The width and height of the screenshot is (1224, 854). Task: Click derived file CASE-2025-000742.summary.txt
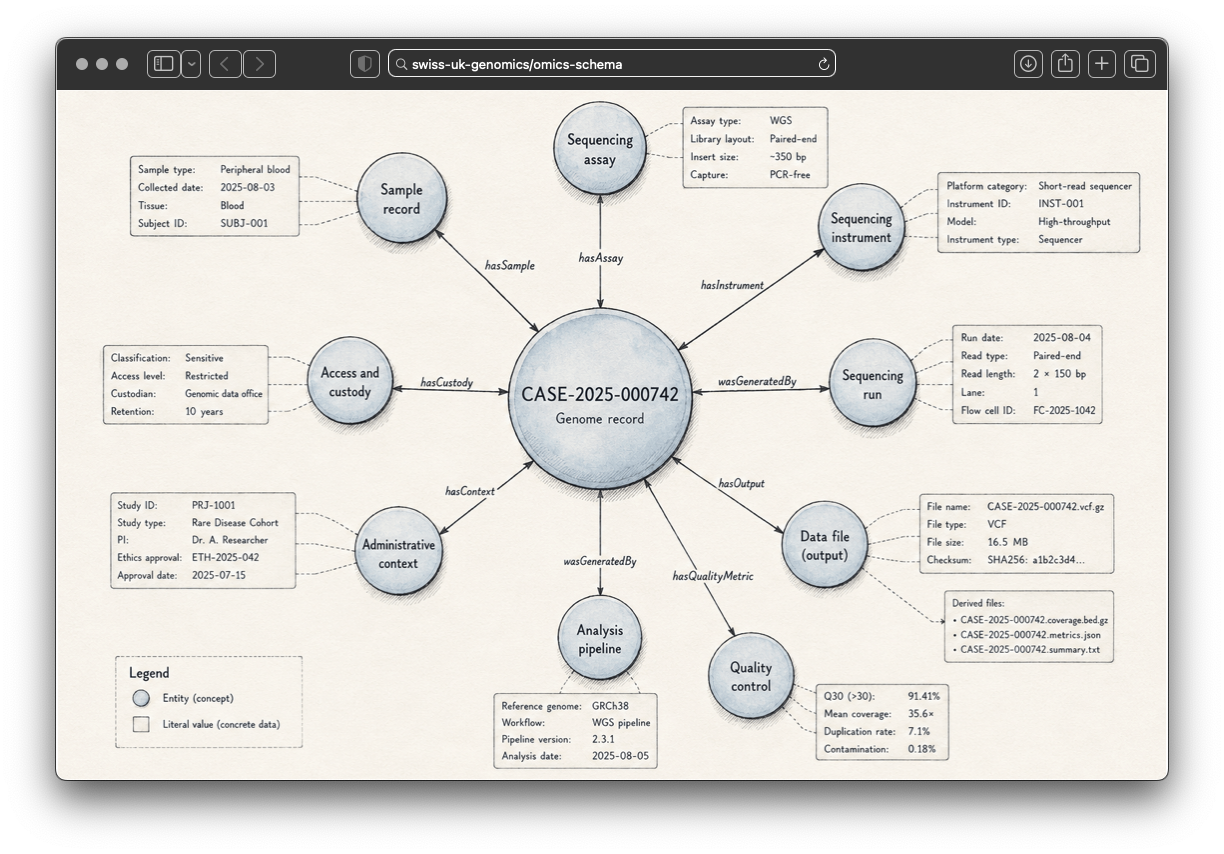click(x=1030, y=650)
